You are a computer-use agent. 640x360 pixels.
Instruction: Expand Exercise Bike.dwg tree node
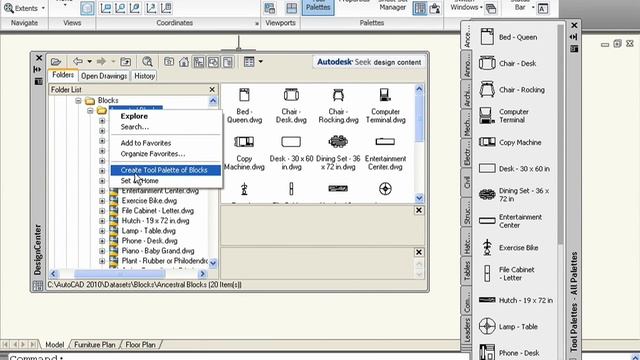(x=102, y=201)
